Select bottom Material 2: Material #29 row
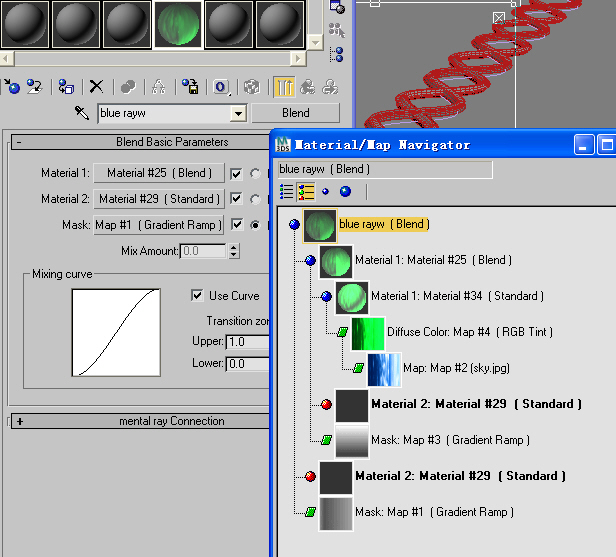Viewport: 616px width, 557px height. coord(460,476)
